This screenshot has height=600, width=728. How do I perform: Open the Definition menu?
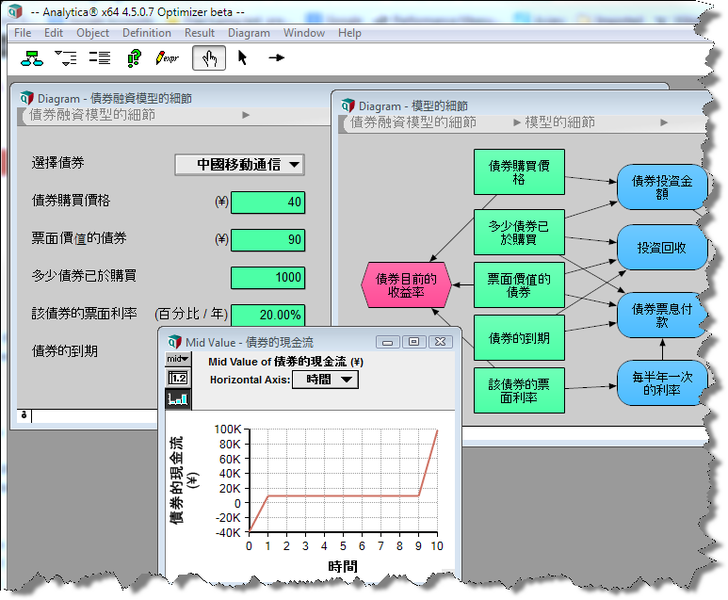147,33
